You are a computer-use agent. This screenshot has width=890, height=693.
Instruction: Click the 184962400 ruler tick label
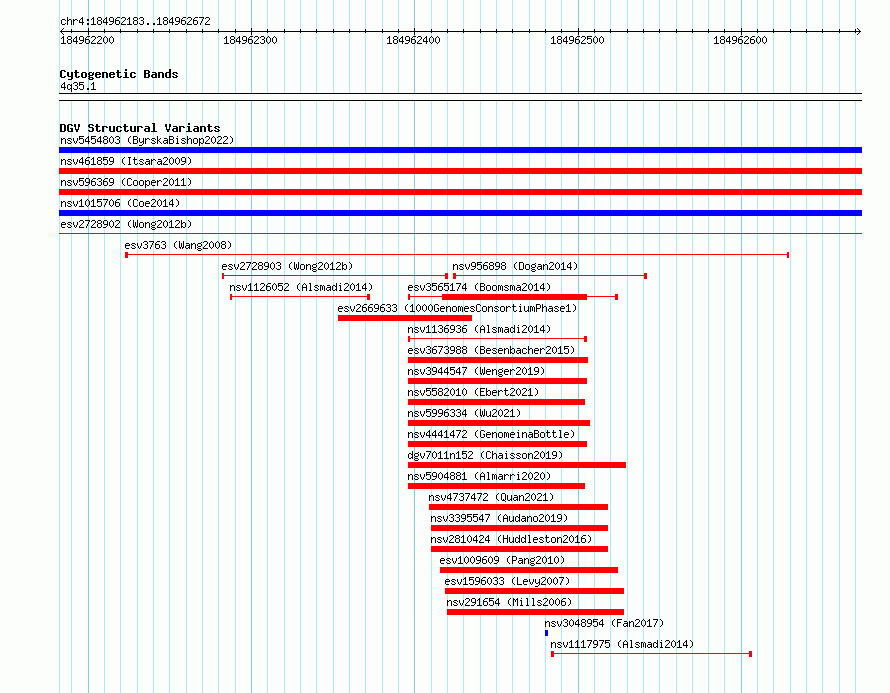[x=413, y=40]
